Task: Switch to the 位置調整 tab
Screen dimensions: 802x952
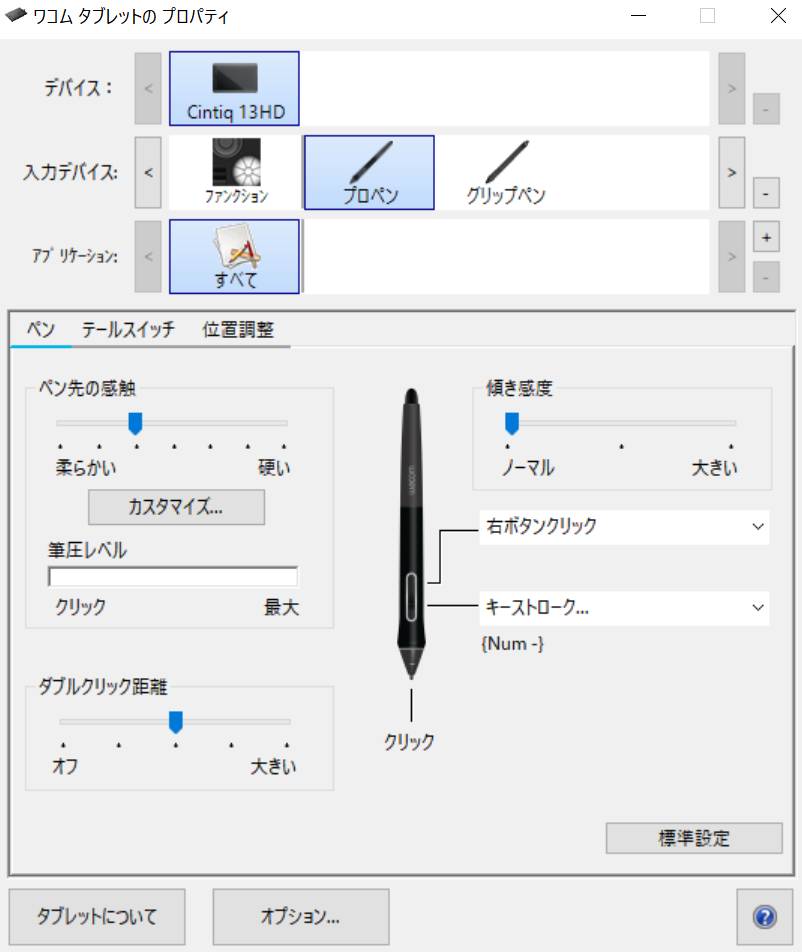Action: (238, 330)
